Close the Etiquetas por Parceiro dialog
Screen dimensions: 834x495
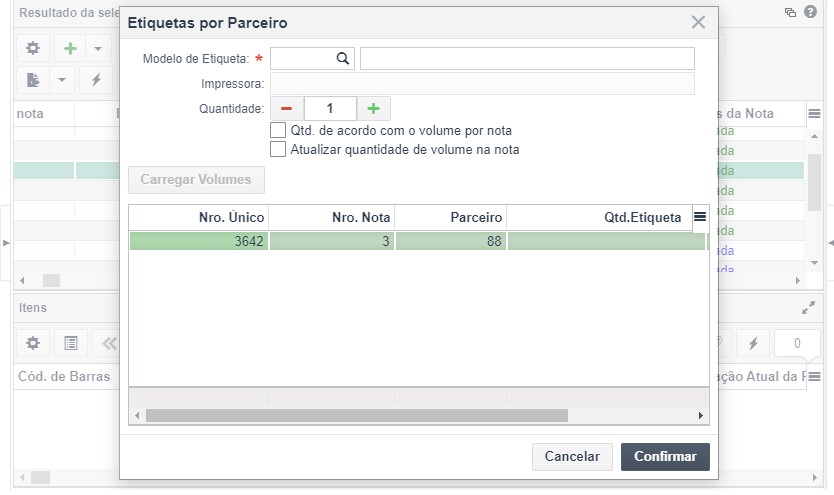click(698, 22)
